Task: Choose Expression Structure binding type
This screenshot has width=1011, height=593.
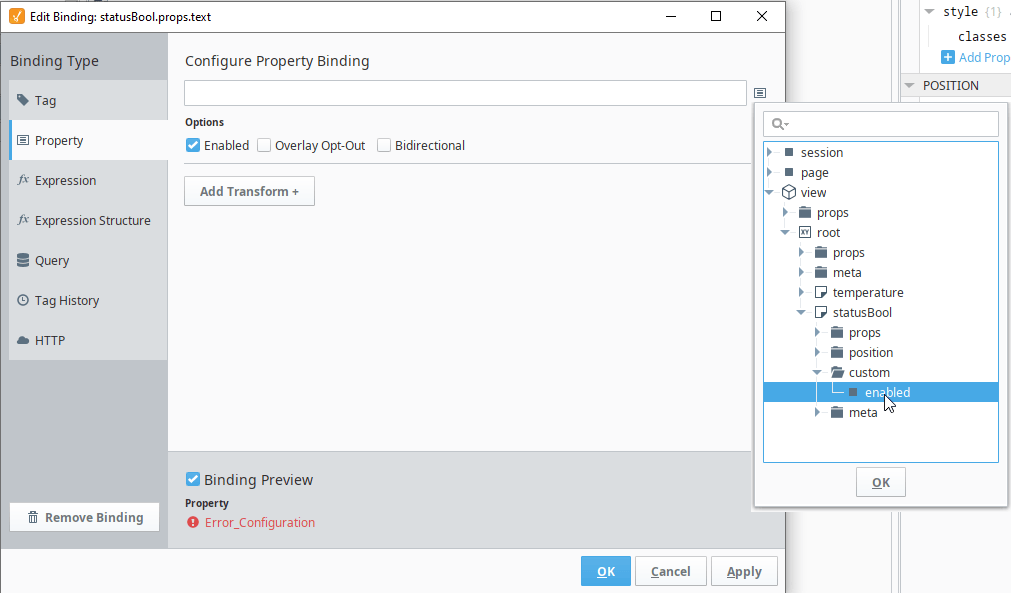Action: click(88, 220)
